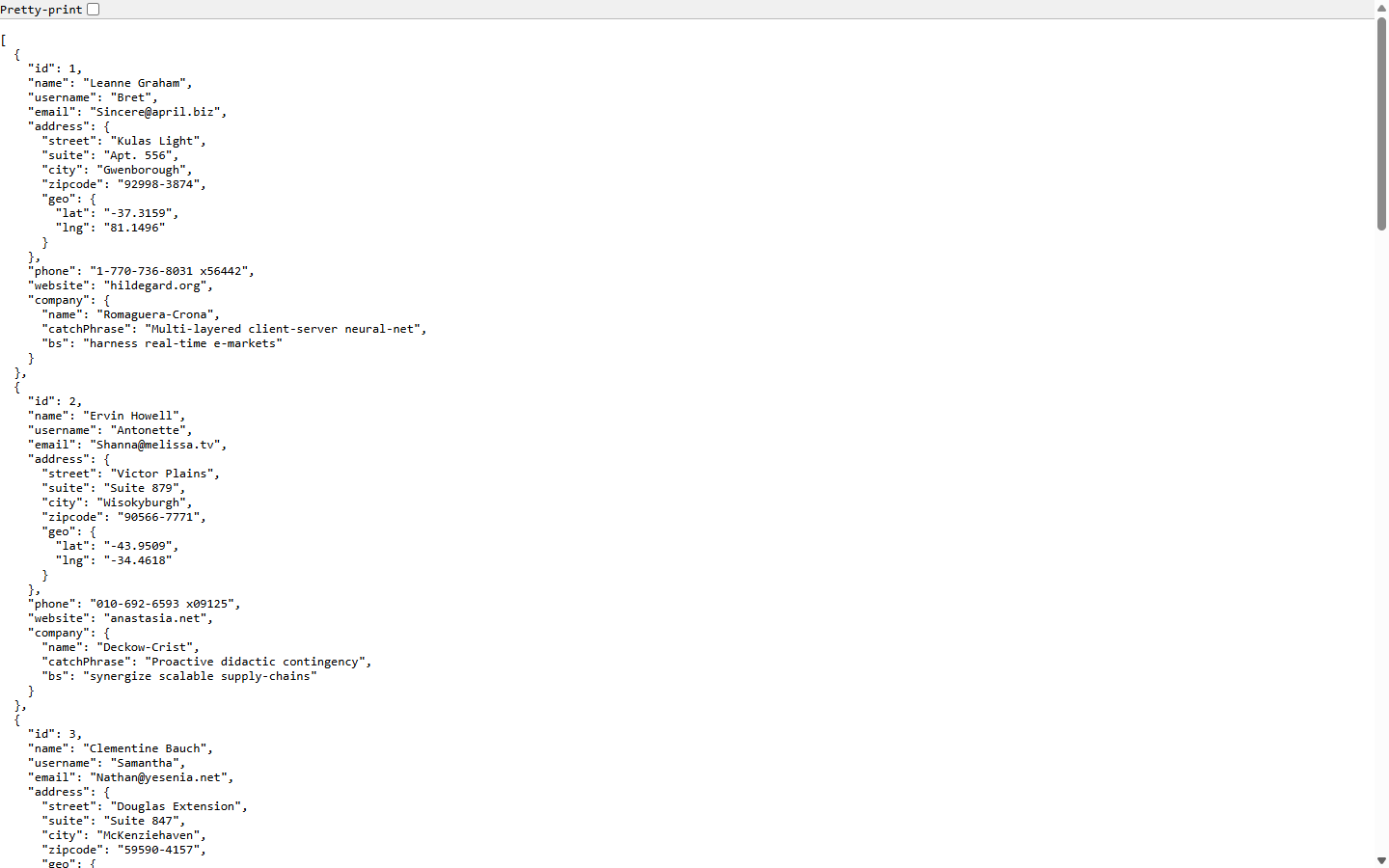Select the email "Nathan@yesenia.net"
The width and height of the screenshot is (1389, 868).
(x=160, y=777)
